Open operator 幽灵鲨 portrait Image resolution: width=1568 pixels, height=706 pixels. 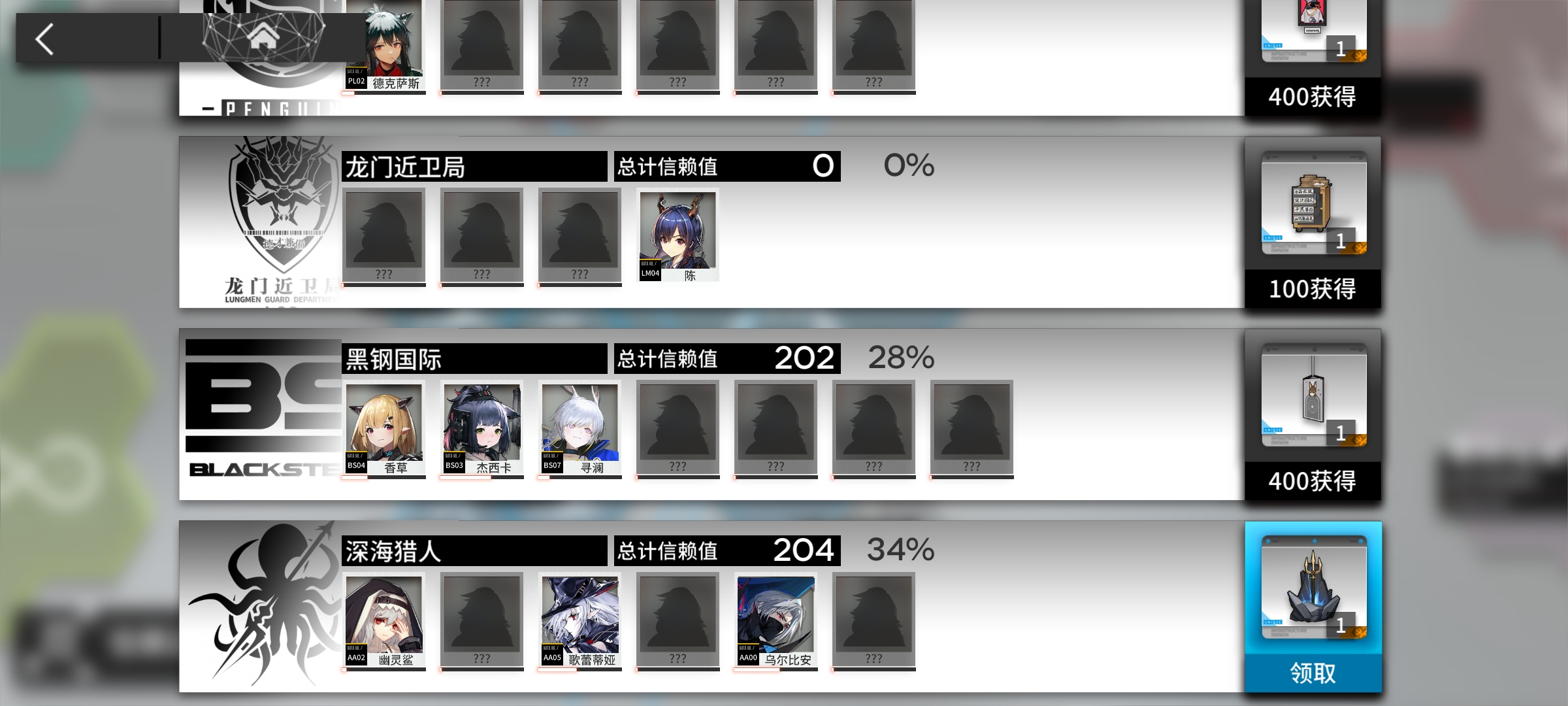coord(384,620)
